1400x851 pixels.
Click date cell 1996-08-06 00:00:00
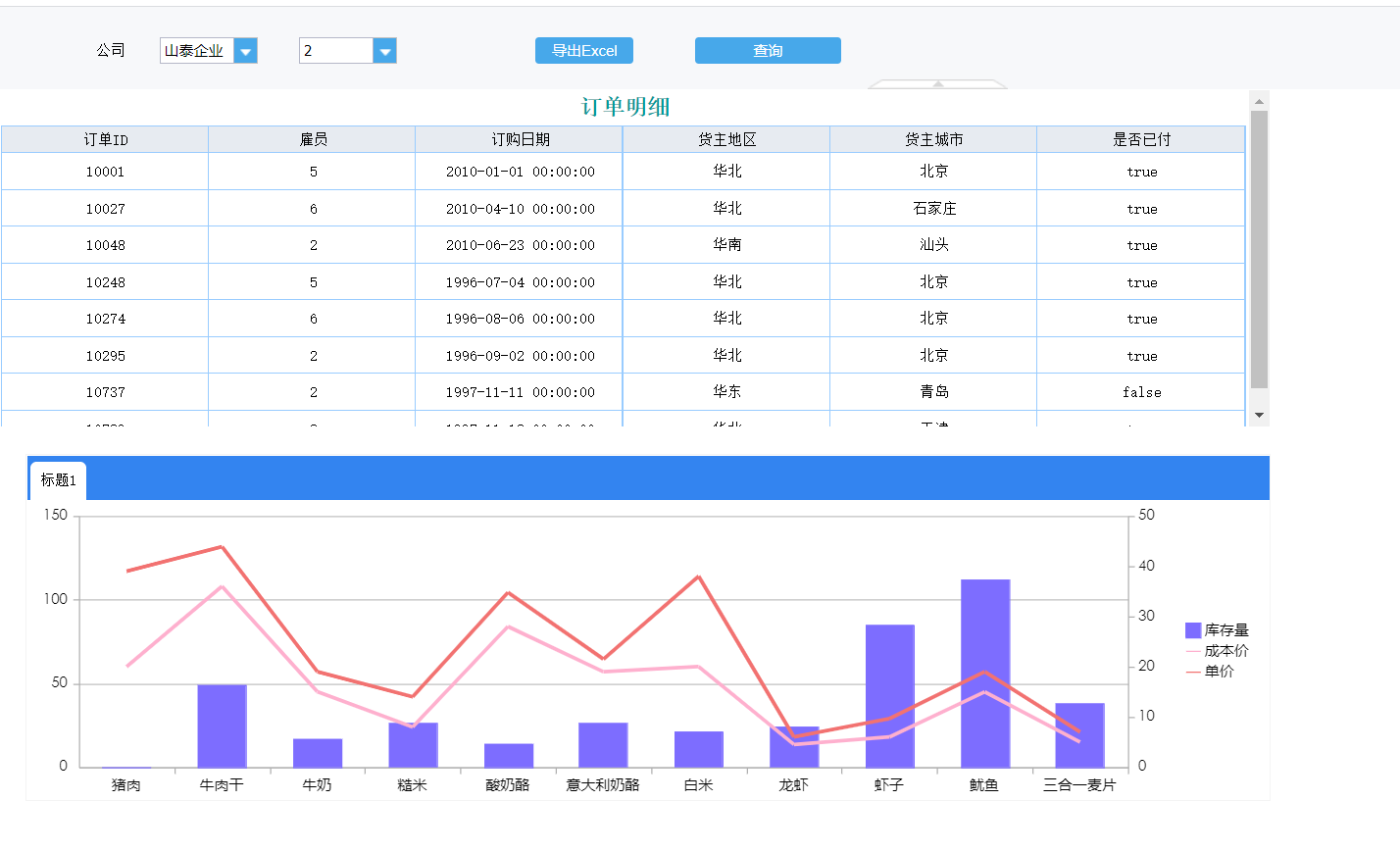(520, 319)
